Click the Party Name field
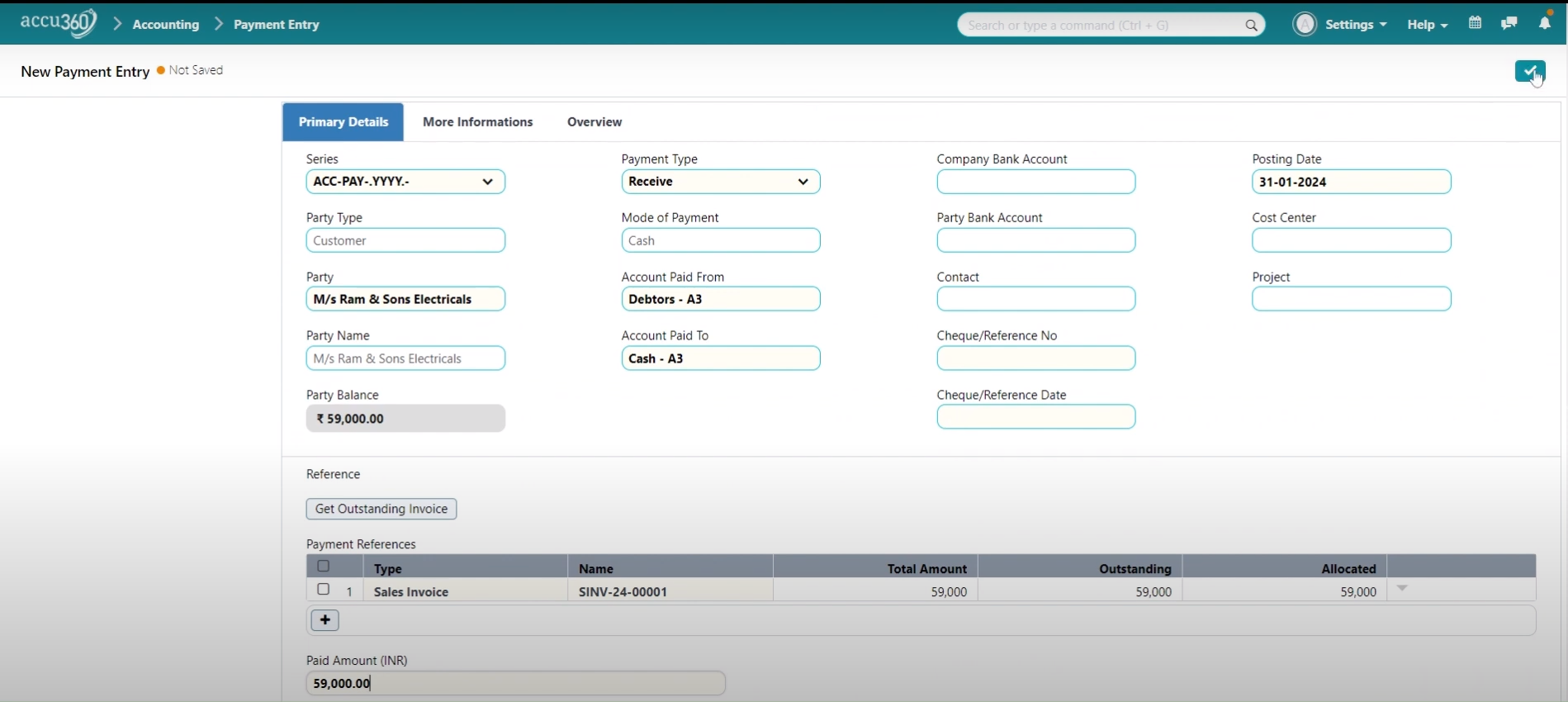Image resolution: width=1568 pixels, height=702 pixels. coord(405,358)
